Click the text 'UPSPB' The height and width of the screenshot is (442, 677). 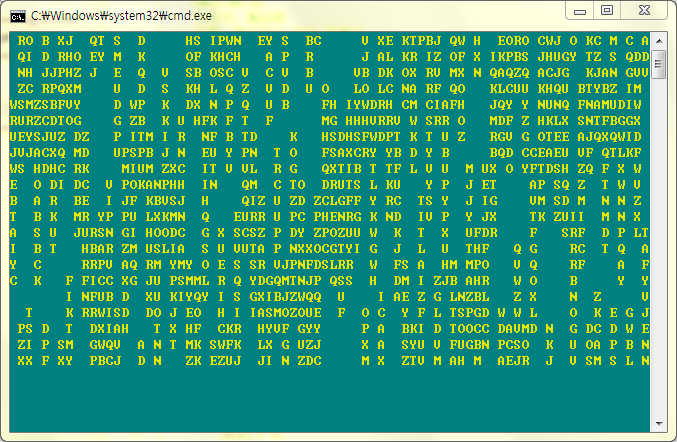[x=133, y=153]
